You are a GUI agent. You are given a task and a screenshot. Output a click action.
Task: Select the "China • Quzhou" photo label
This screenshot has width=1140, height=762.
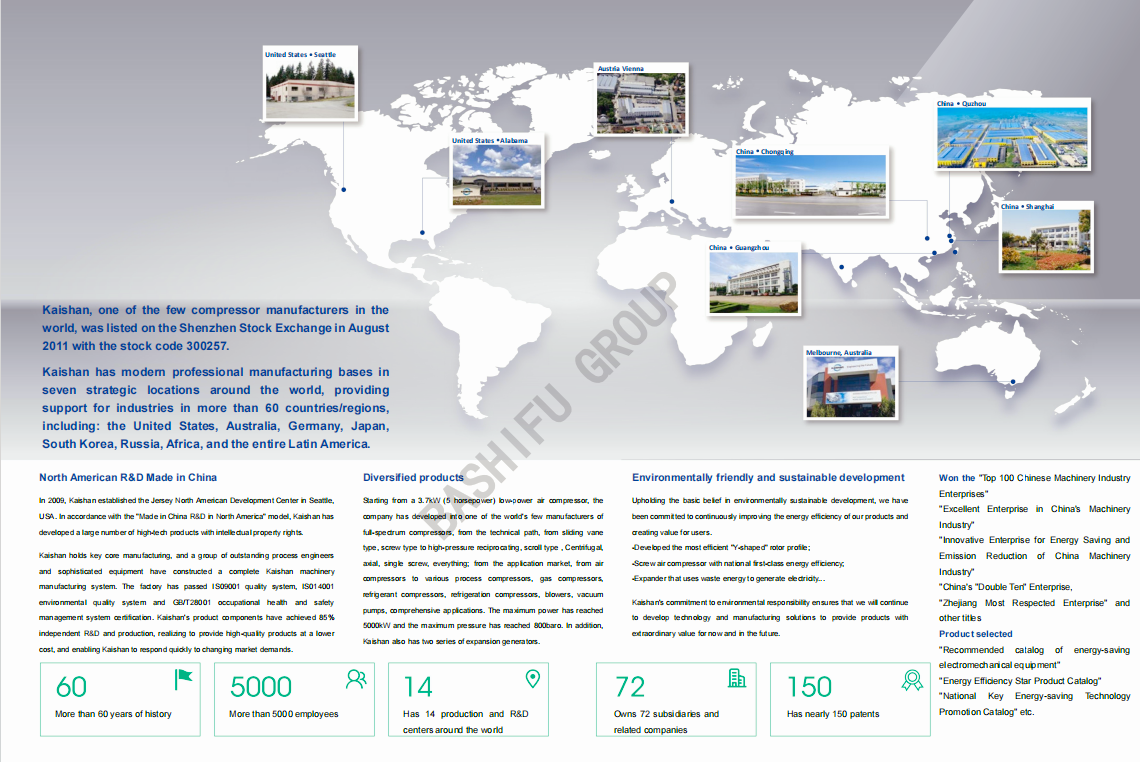(x=961, y=103)
